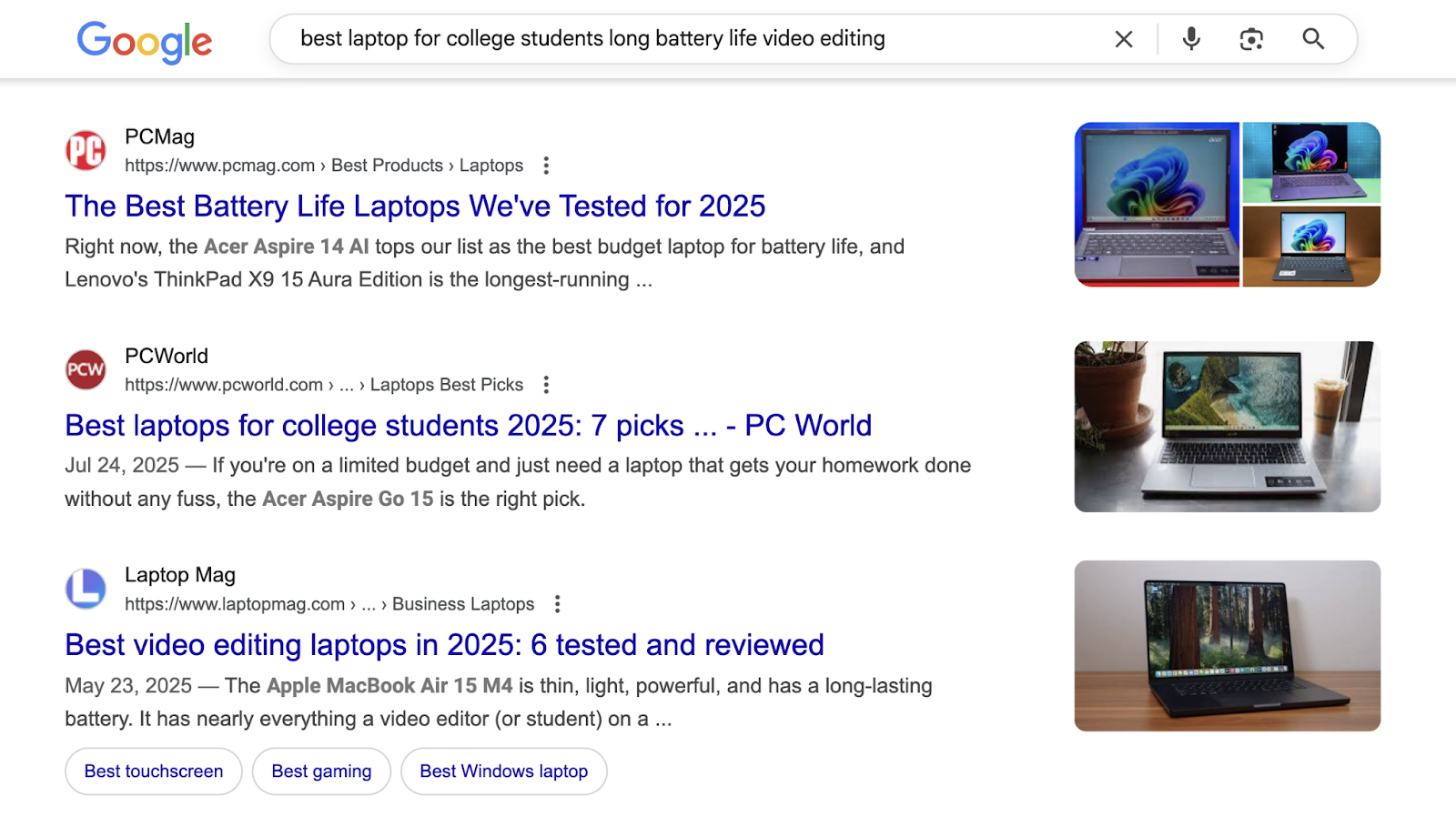The image size is (1456, 837).
Task: Open the three-dot menu for the PCWorld result
Action: (546, 384)
